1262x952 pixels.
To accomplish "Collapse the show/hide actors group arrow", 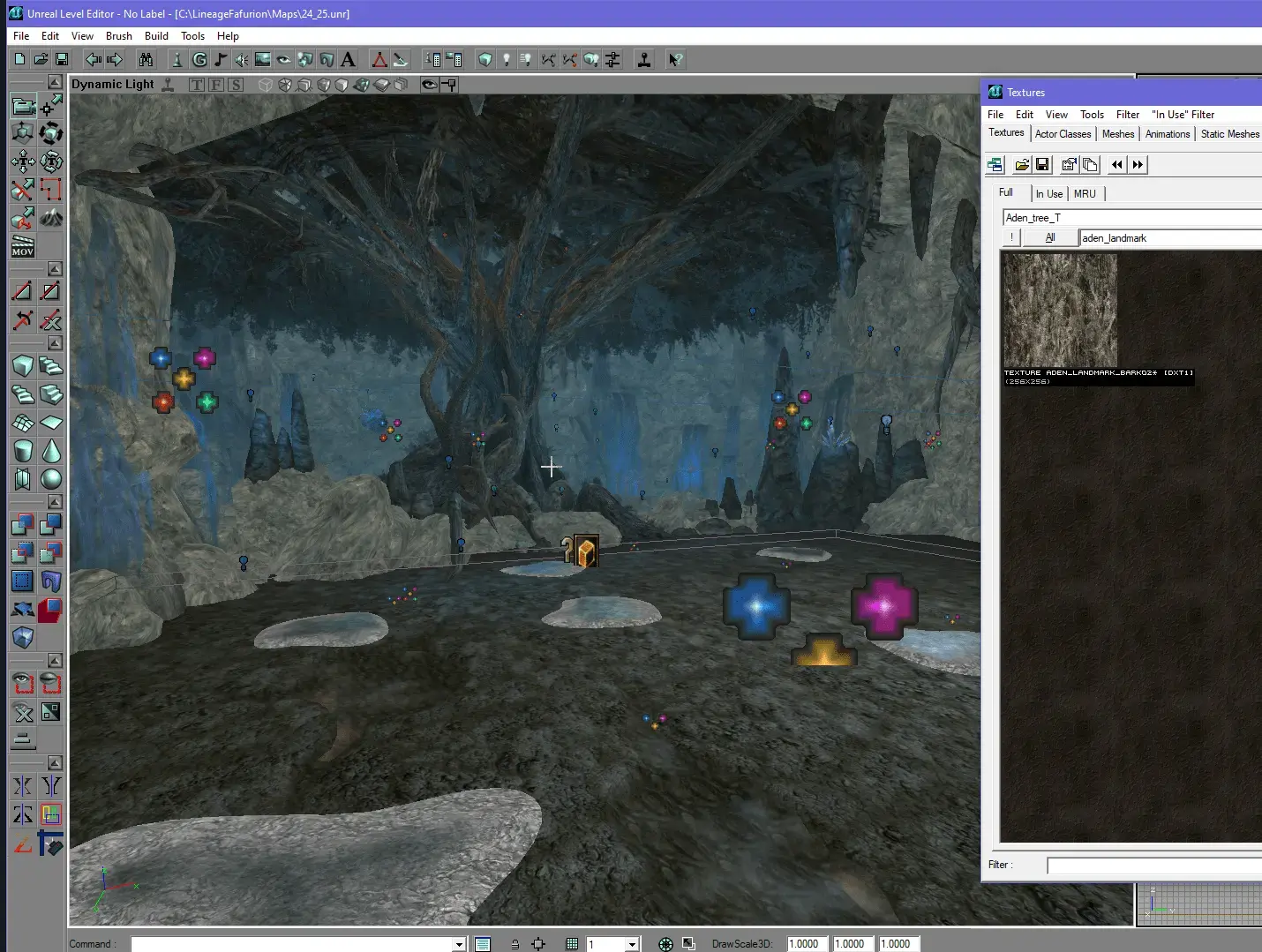I will [x=55, y=660].
